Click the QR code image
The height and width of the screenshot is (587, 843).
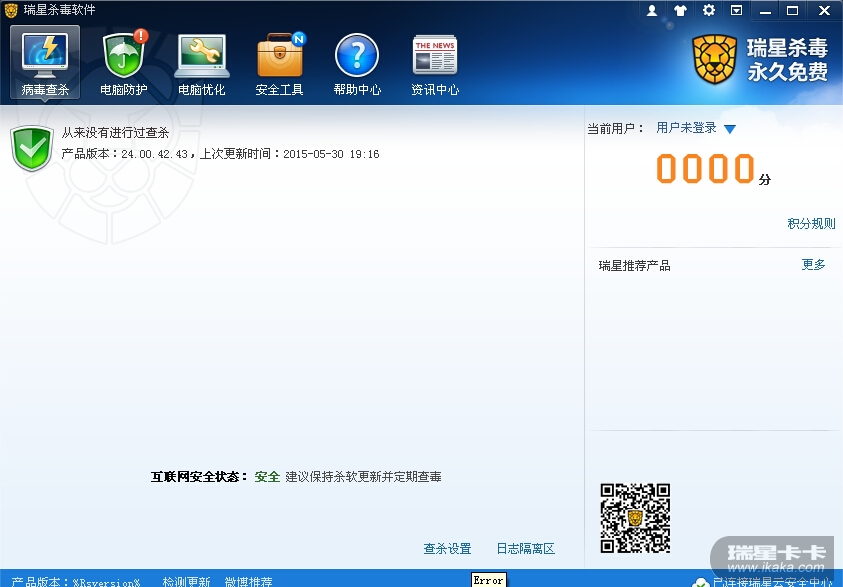point(635,518)
